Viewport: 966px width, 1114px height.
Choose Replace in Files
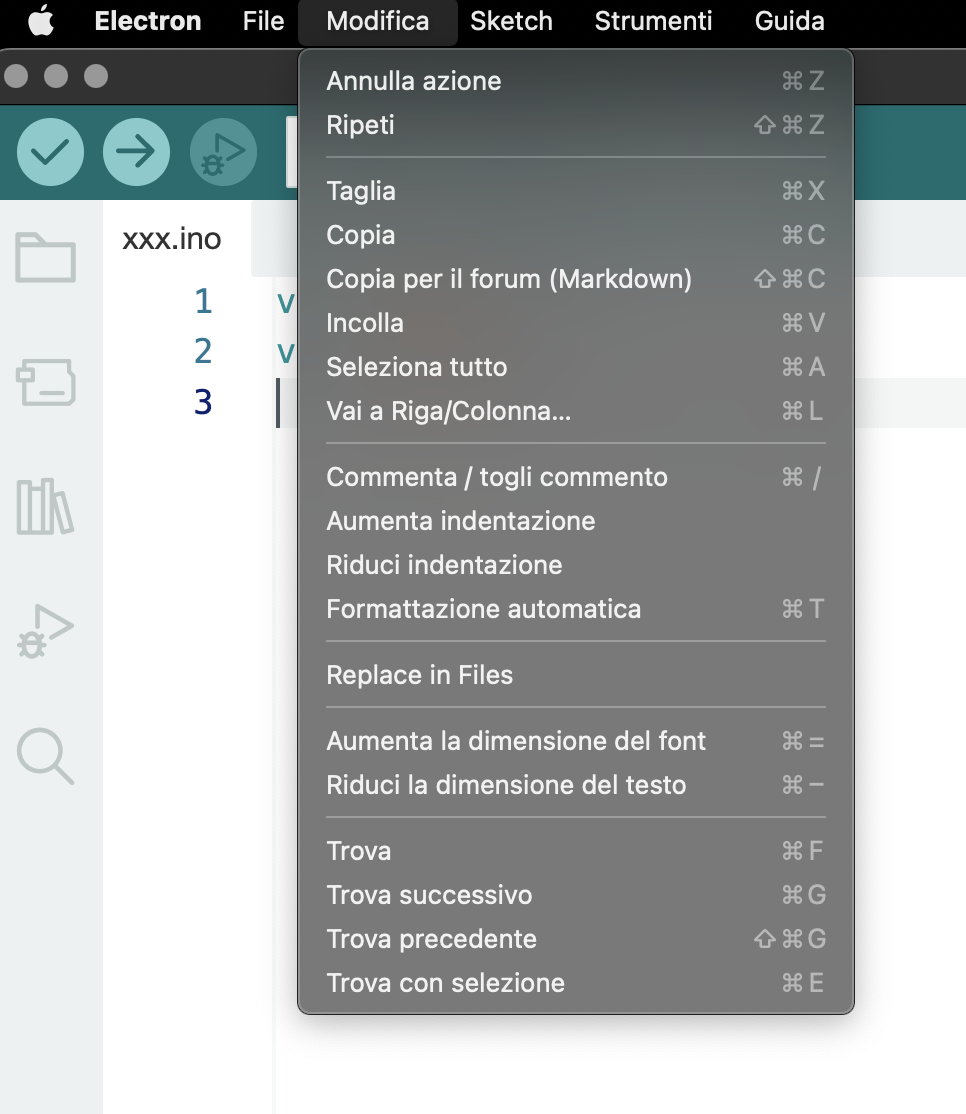576,676
